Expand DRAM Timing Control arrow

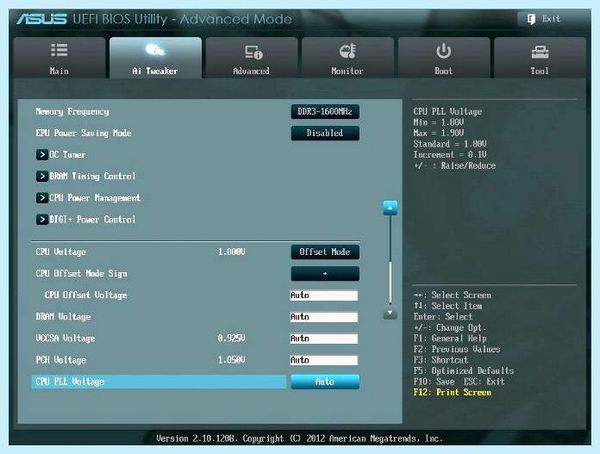42,176
